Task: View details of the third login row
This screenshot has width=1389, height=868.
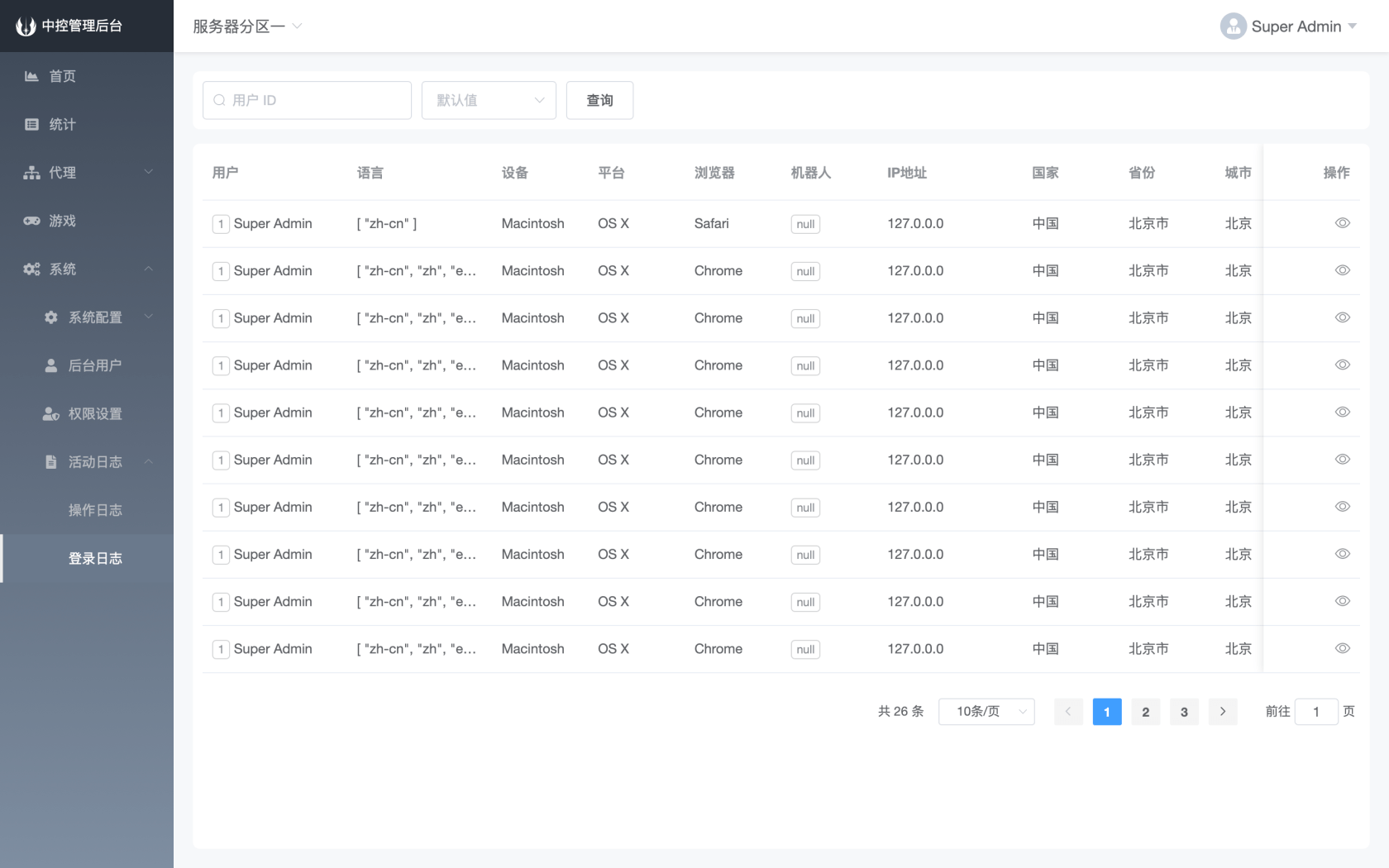Action: pyautogui.click(x=1343, y=317)
